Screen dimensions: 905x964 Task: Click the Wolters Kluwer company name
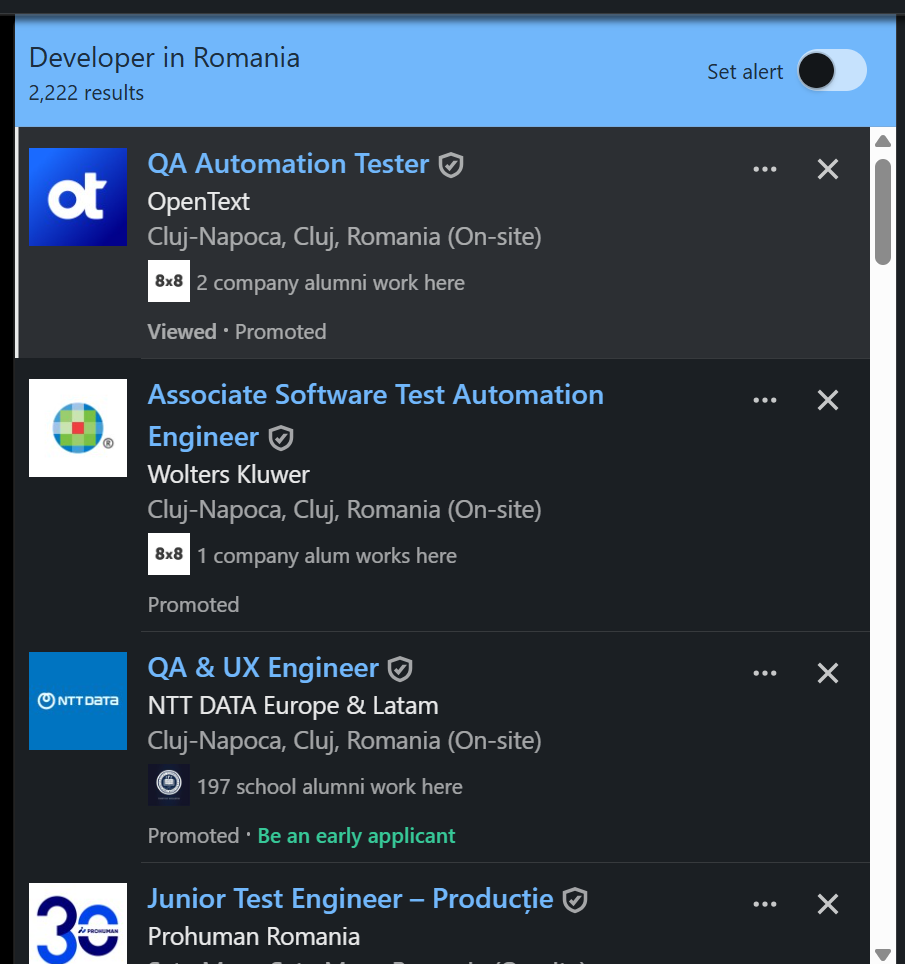229,475
